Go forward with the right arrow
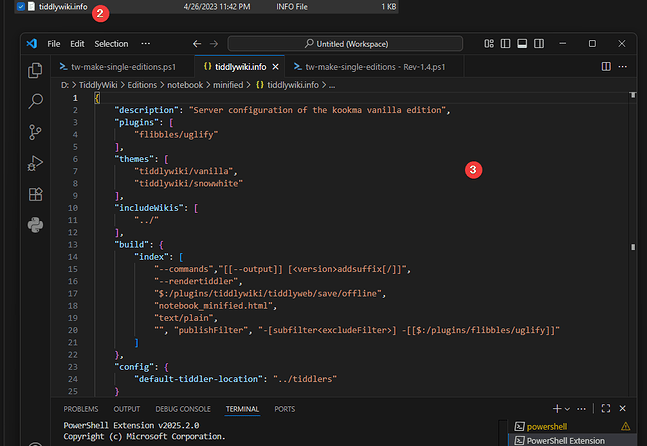The height and width of the screenshot is (446, 647). tap(214, 44)
